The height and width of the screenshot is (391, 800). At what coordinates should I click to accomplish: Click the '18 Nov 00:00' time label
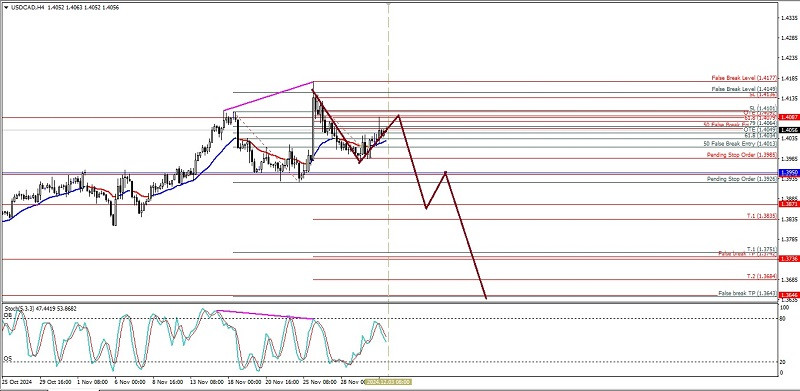[x=245, y=382]
